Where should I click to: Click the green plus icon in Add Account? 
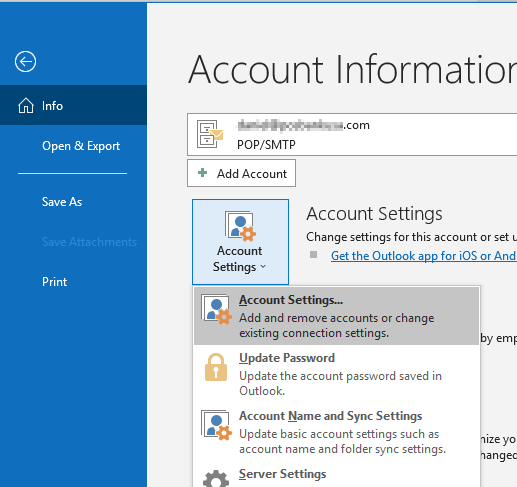click(x=202, y=173)
